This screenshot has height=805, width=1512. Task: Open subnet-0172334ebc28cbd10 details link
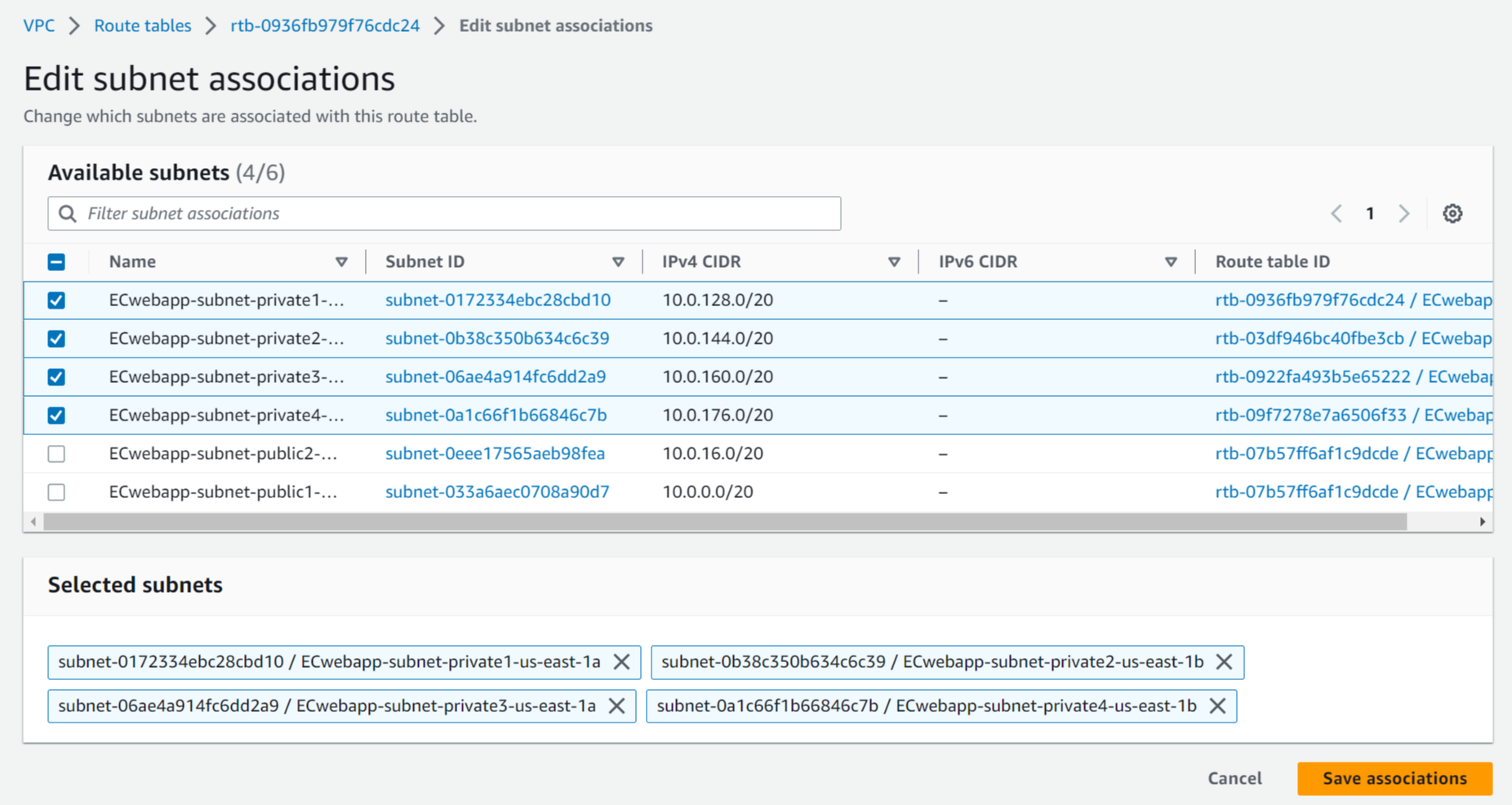click(497, 300)
